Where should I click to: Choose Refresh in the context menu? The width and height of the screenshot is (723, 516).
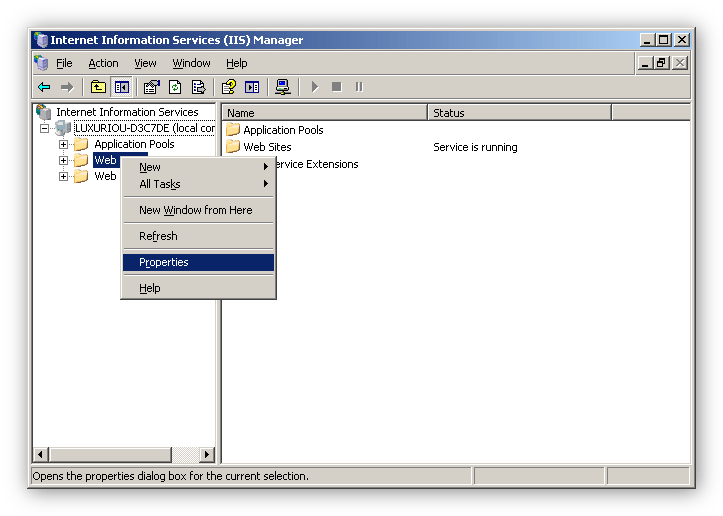[198, 236]
